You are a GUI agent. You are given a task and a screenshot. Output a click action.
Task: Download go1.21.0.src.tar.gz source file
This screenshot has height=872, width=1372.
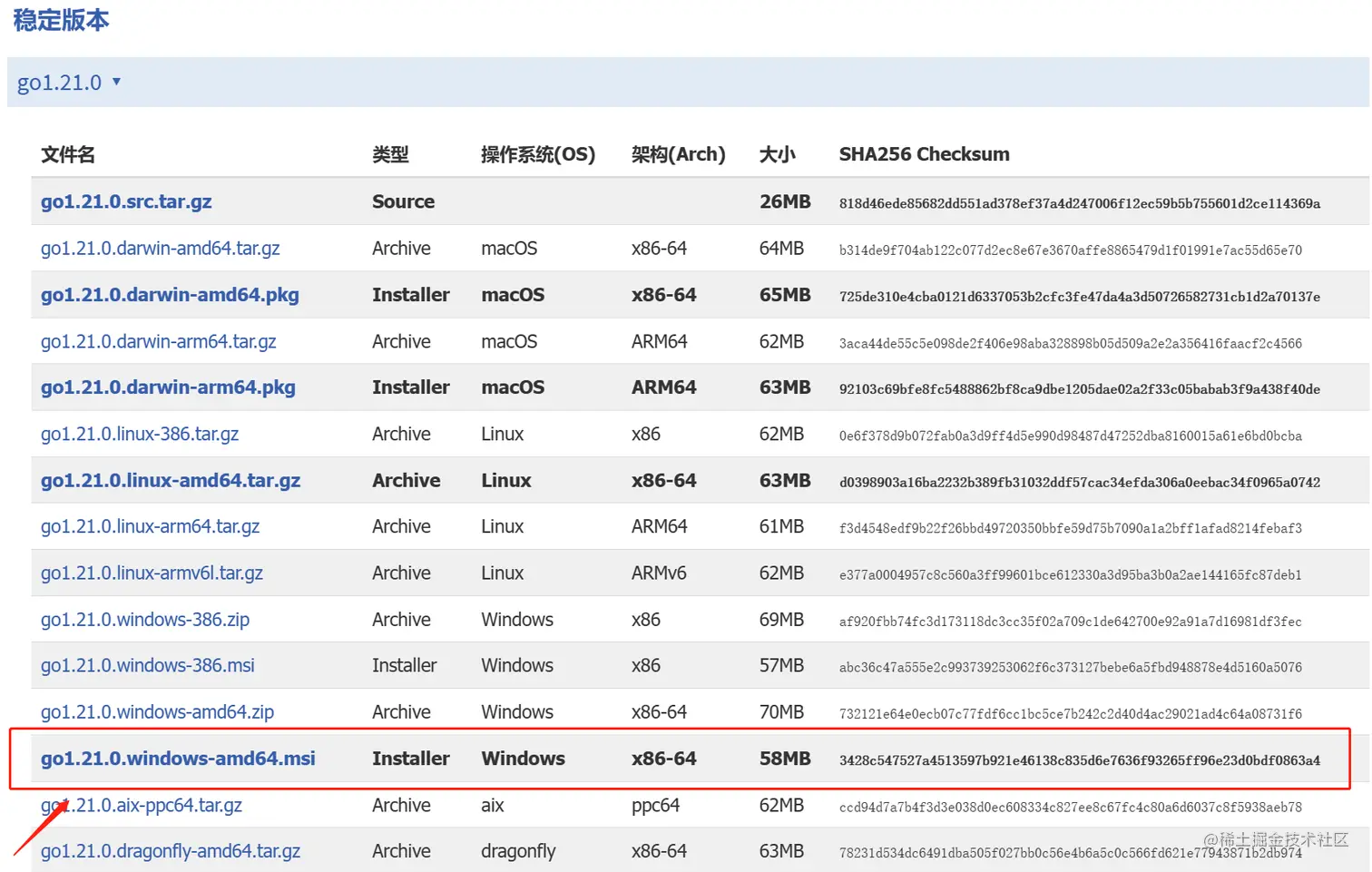pos(126,201)
